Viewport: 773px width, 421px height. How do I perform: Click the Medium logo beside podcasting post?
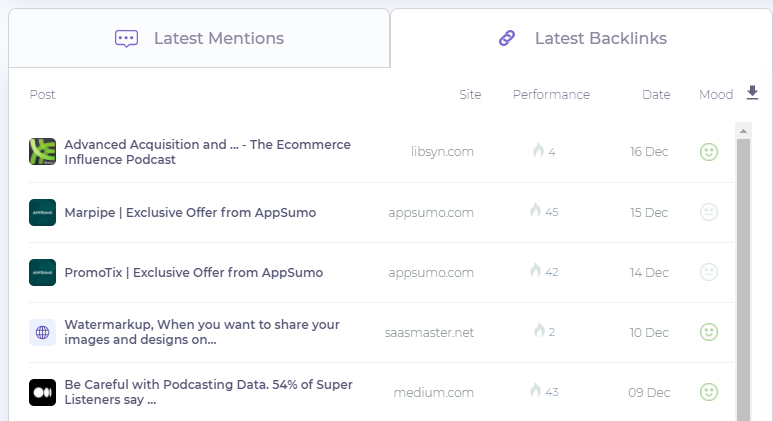(x=42, y=392)
